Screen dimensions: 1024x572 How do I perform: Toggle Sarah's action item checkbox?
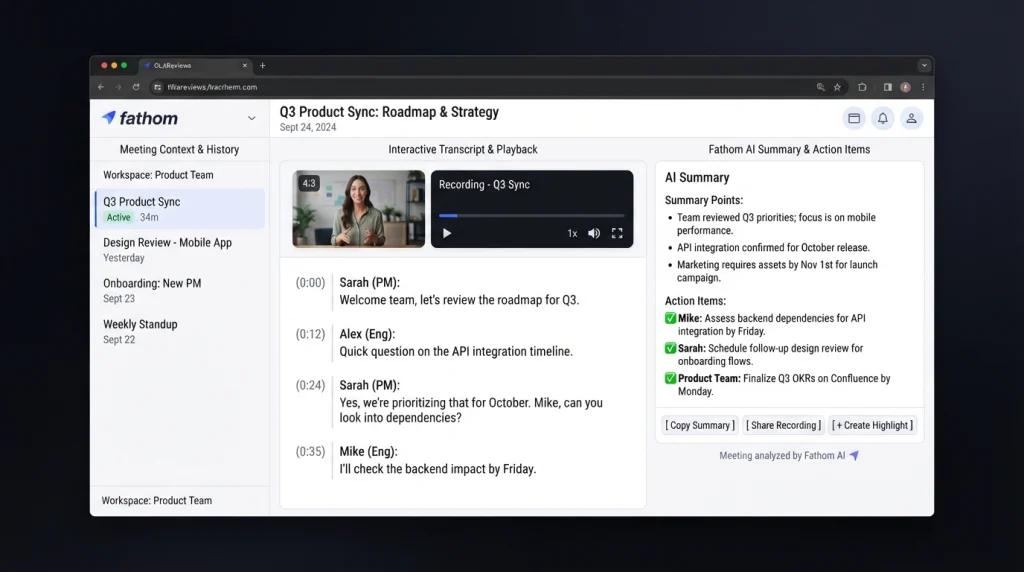670,348
